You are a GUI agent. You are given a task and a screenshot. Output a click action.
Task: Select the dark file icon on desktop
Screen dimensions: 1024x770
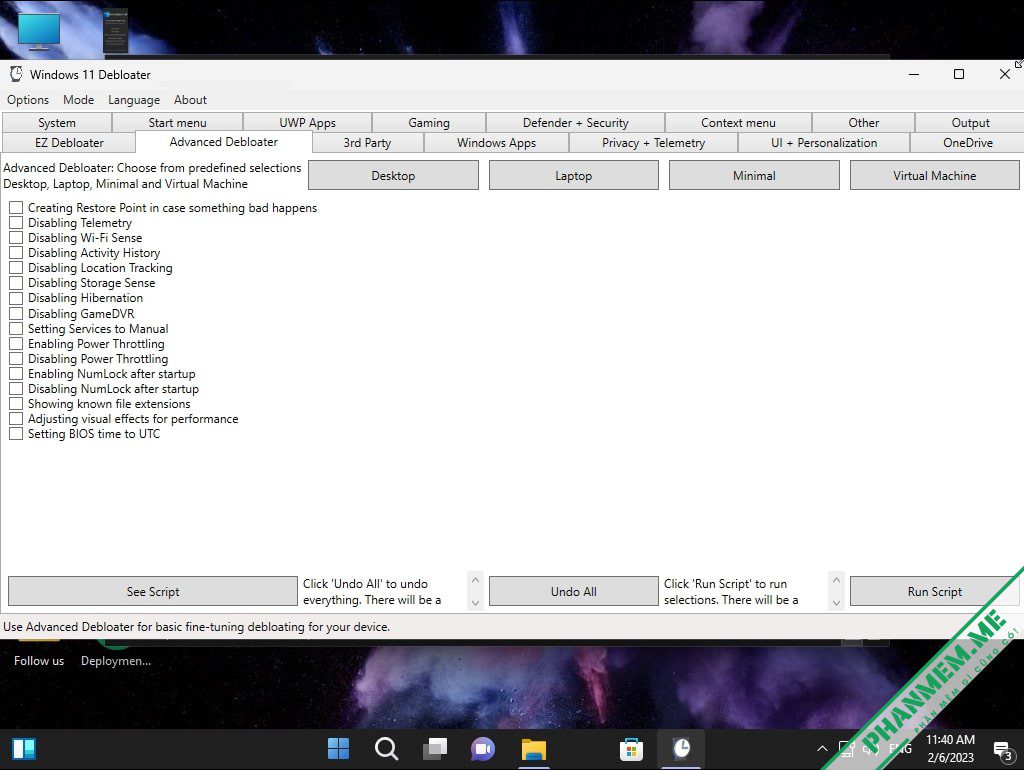click(x=116, y=31)
